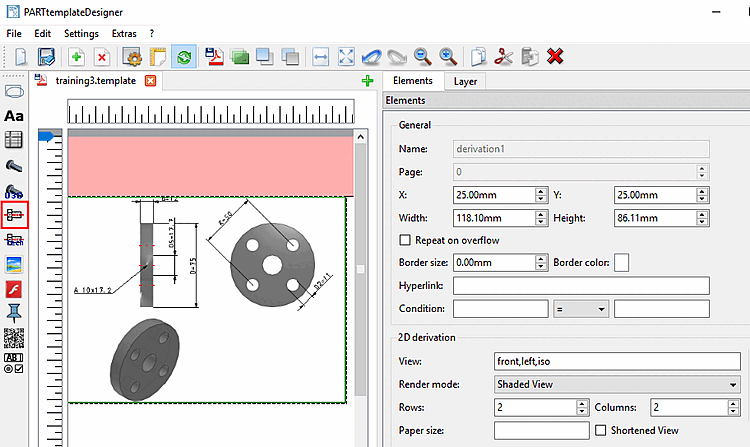Select the table element tool
The height and width of the screenshot is (447, 750).
click(x=14, y=140)
